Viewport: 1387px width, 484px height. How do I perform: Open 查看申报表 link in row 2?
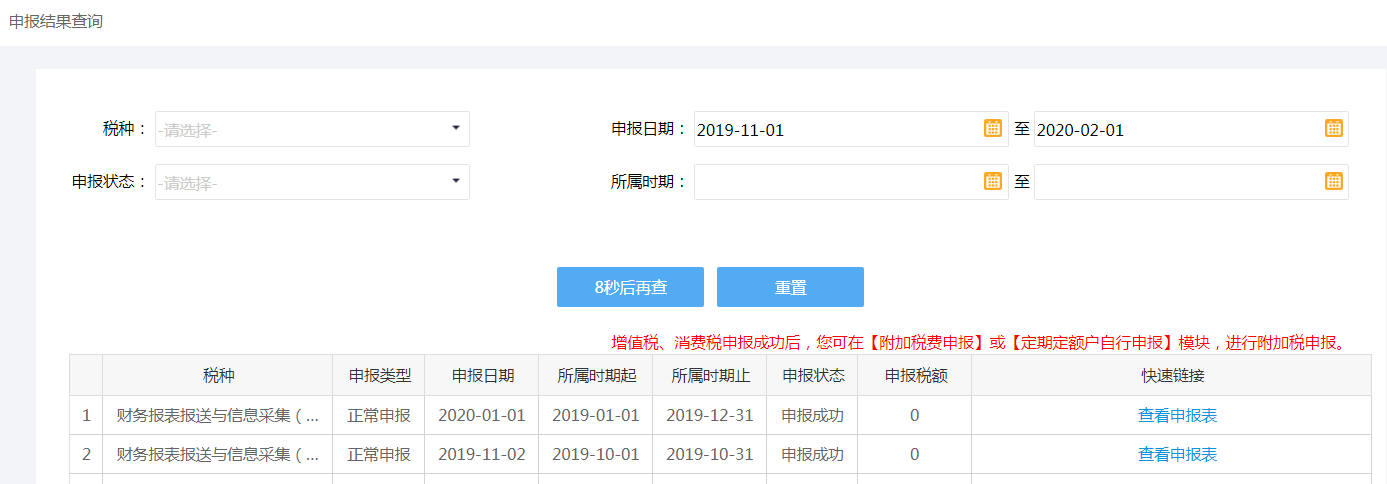1177,454
